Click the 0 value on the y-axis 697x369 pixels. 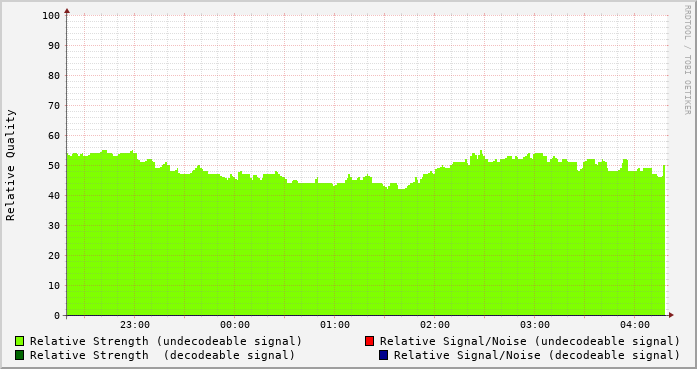click(57, 316)
